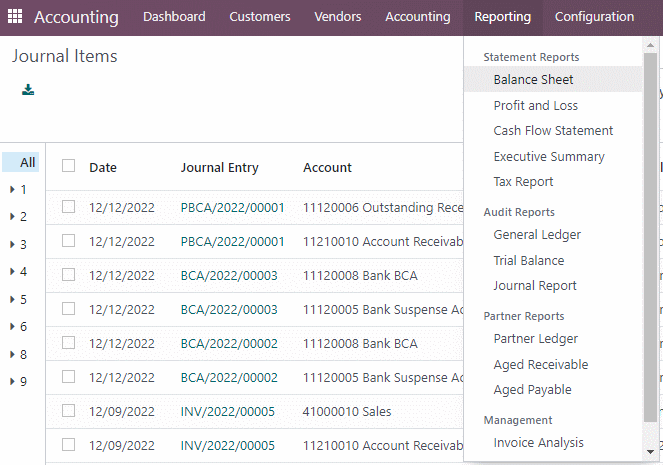Tick the select-all checkbox in header
Screen dimensions: 663x465
pos(68,166)
